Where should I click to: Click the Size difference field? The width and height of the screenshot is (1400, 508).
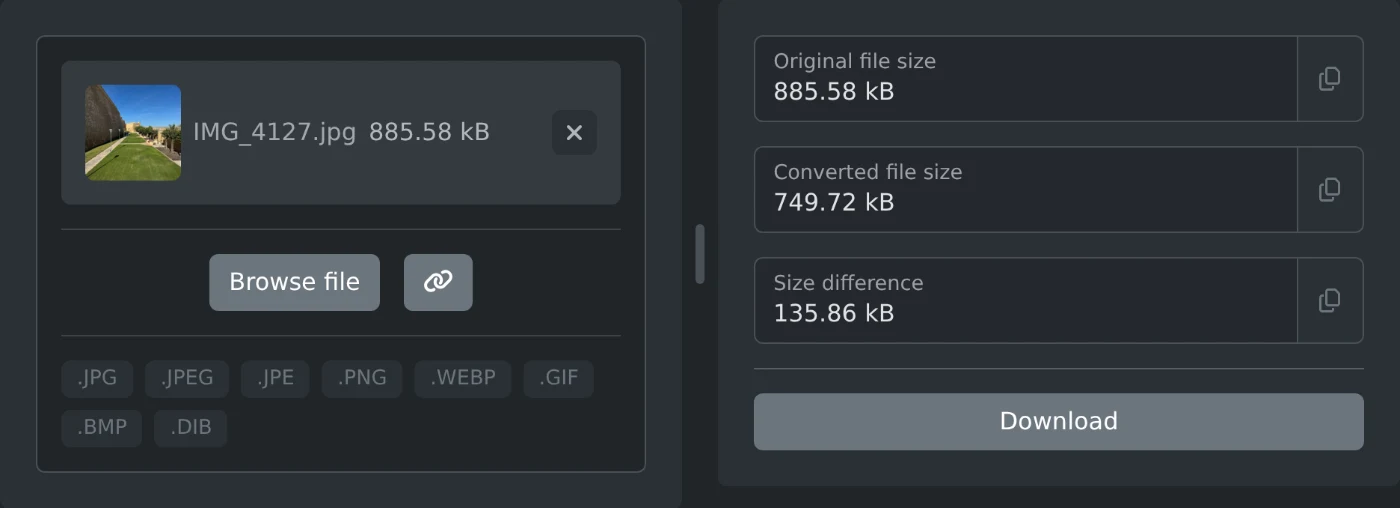[1026, 301]
